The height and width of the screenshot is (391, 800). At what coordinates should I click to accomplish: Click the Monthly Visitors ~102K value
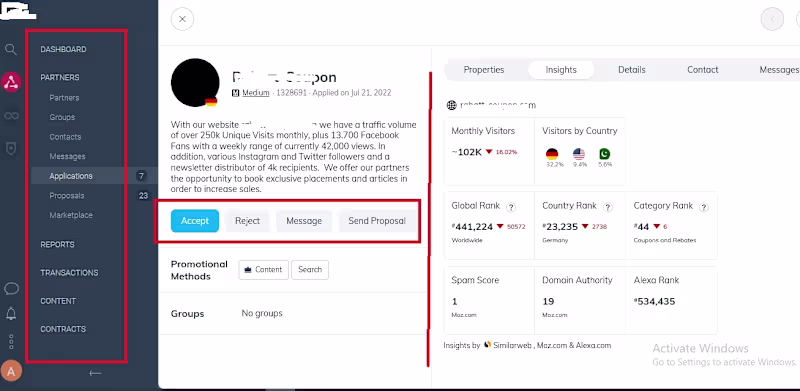pyautogui.click(x=466, y=152)
